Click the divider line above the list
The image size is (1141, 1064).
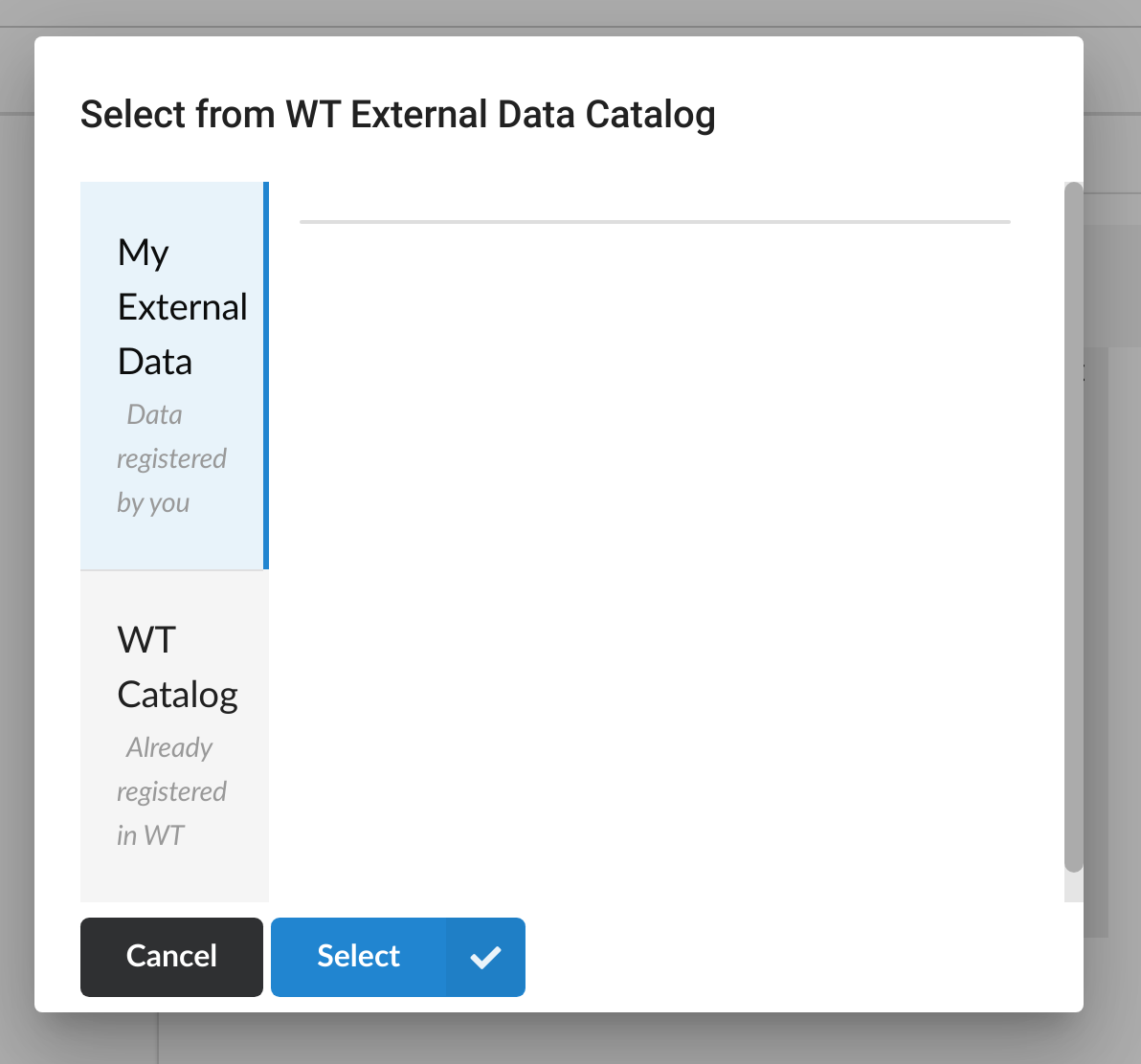655,221
